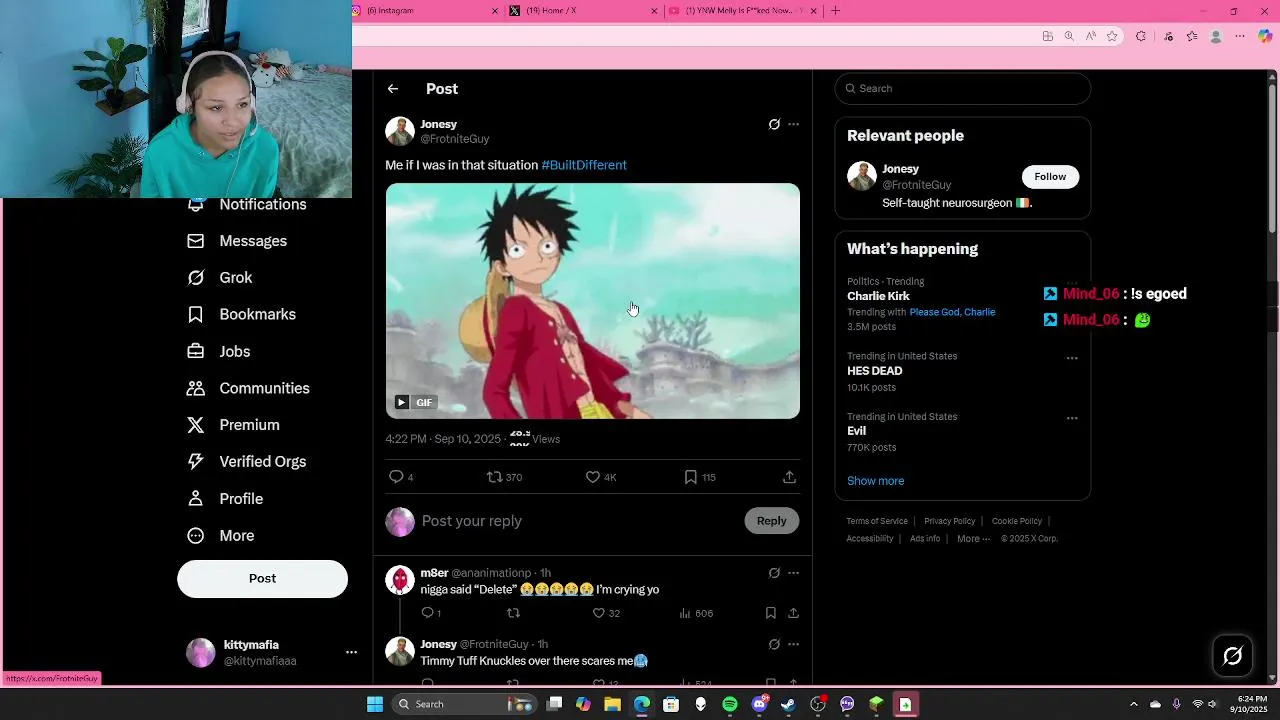Open Grok in sidebar
This screenshot has width=1280, height=720.
click(x=220, y=278)
